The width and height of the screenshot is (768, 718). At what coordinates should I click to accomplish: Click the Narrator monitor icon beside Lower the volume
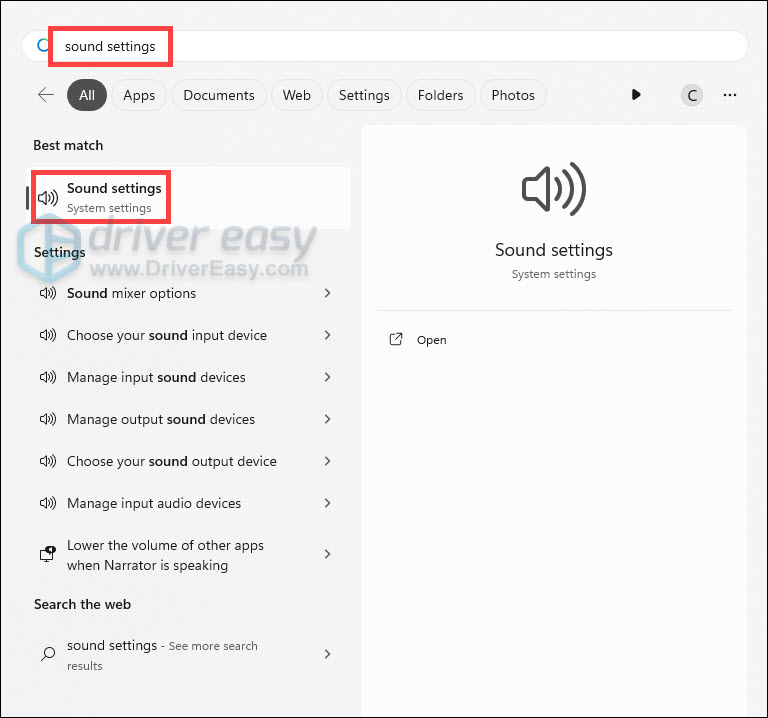48,554
